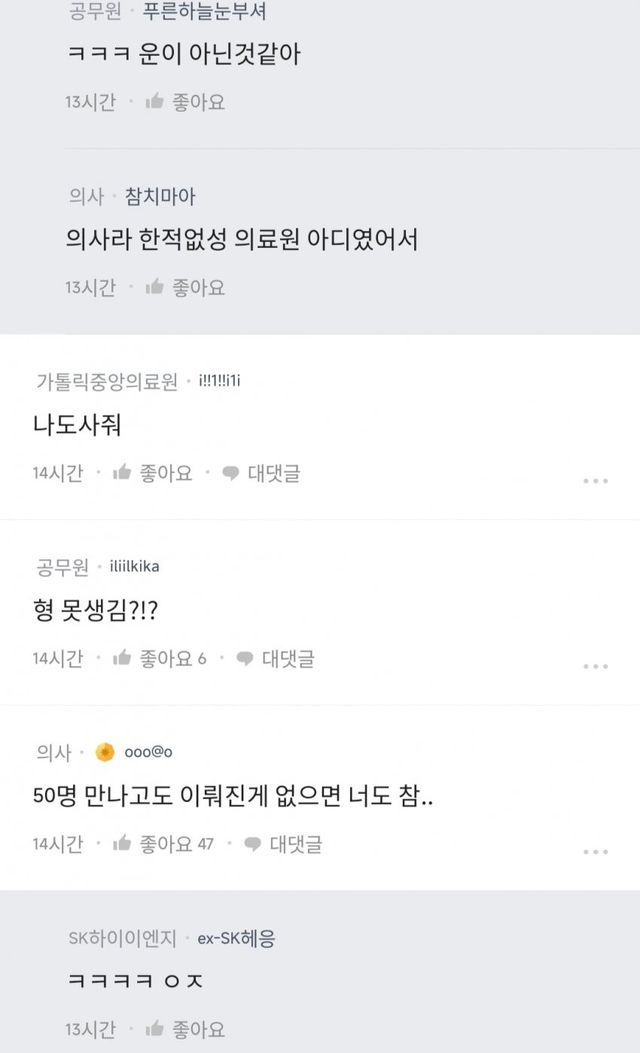The height and width of the screenshot is (1053, 640).
Task: Tap the 좋아요 6 like count
Action: click(x=173, y=658)
